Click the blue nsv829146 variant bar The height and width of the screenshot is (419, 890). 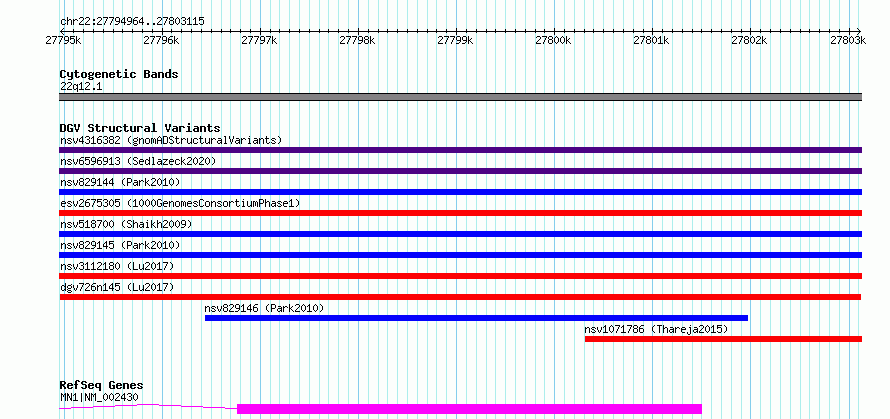pos(476,318)
